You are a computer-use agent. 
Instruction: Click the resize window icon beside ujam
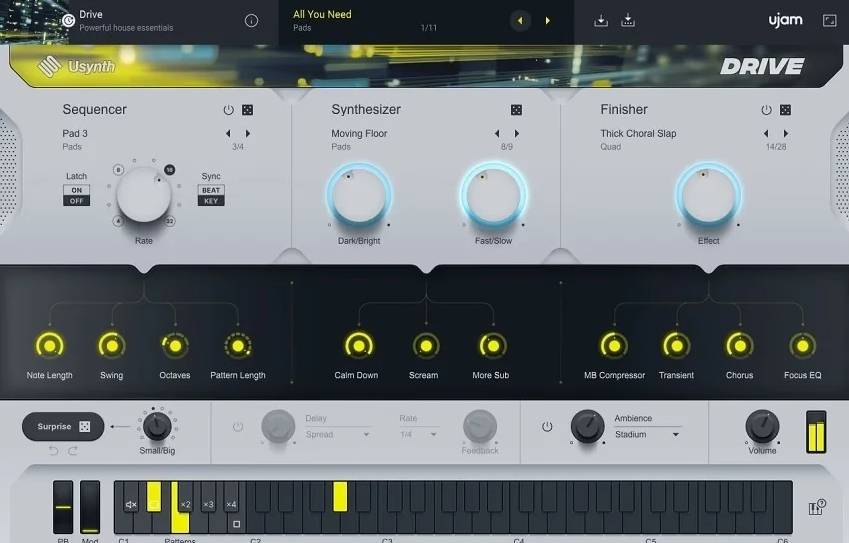829,20
